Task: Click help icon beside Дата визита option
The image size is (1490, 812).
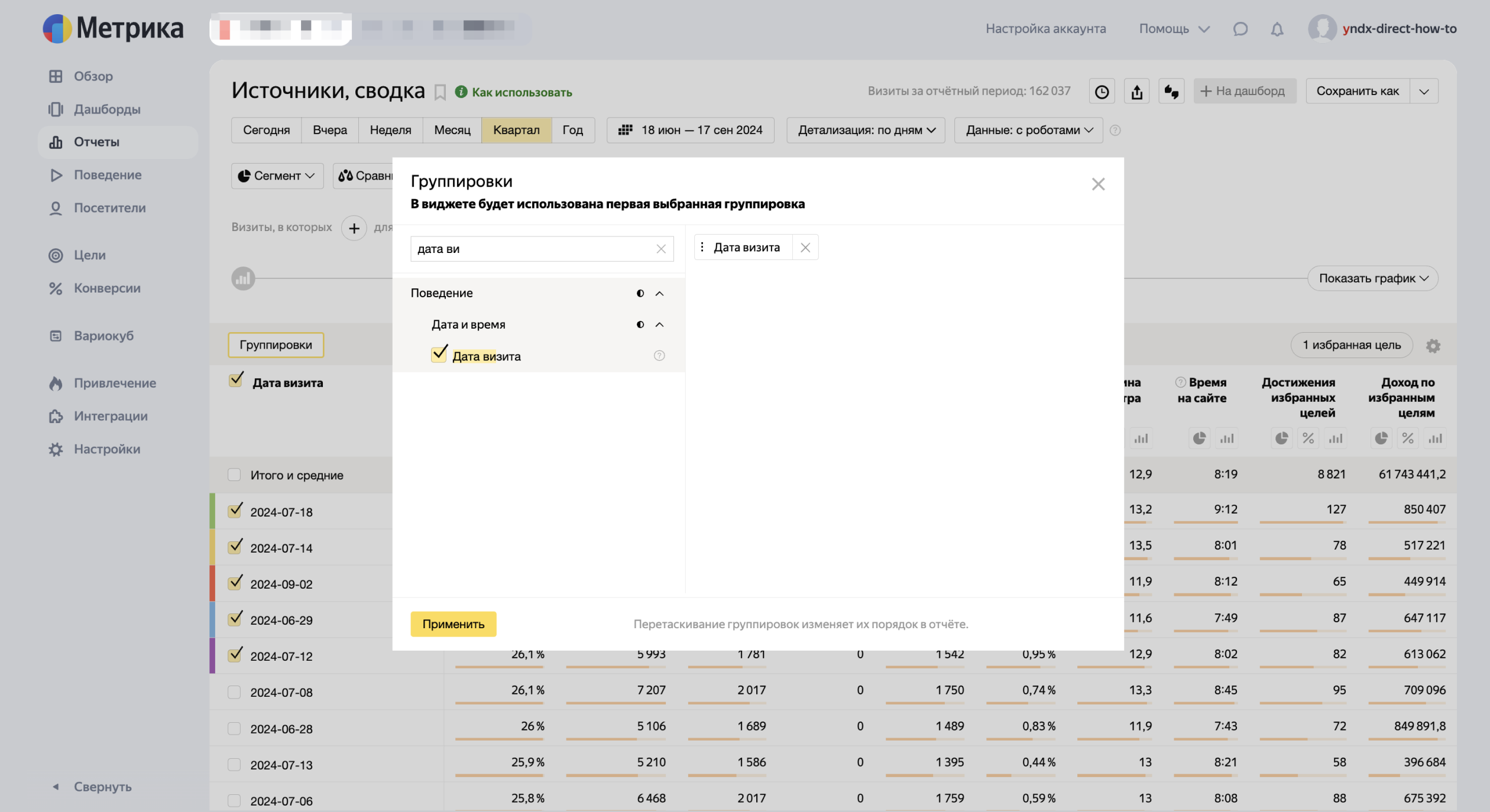Action: point(659,356)
